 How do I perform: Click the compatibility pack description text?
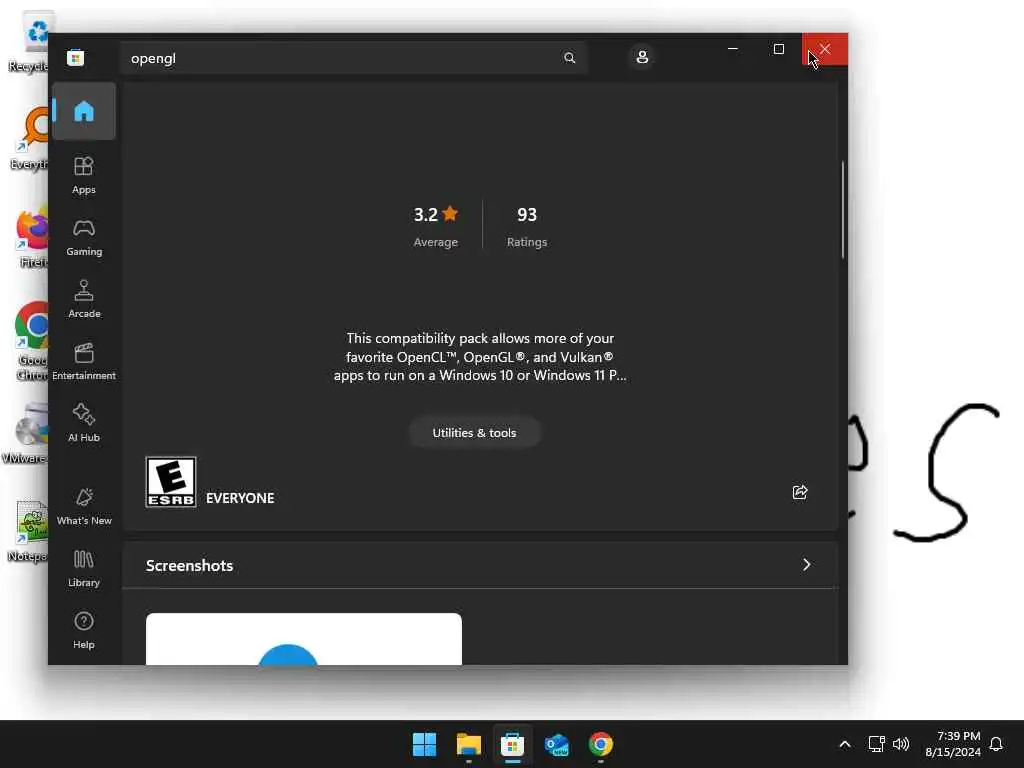pyautogui.click(x=480, y=357)
